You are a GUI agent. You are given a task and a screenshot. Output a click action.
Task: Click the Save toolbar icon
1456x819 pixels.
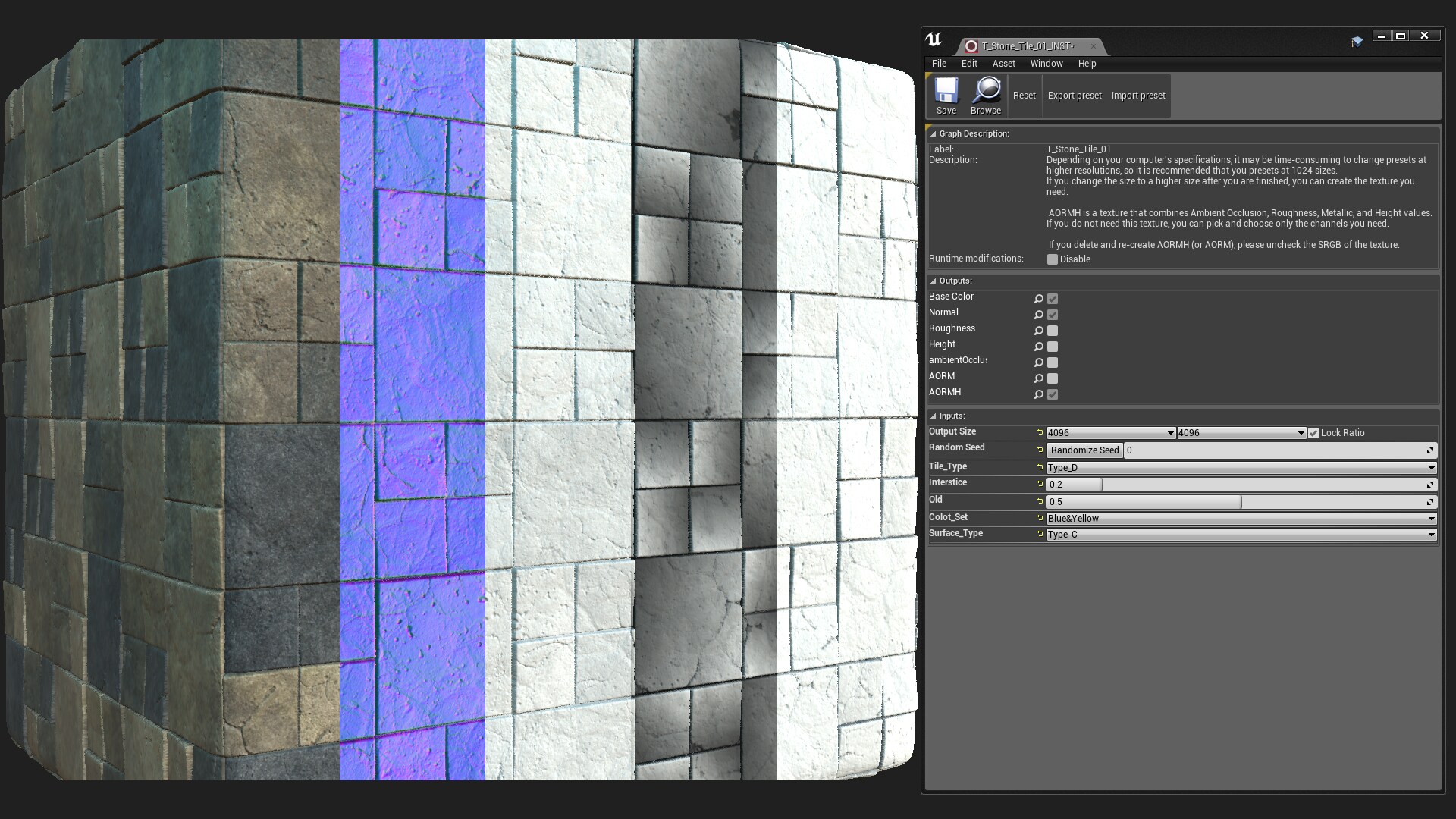click(x=946, y=92)
